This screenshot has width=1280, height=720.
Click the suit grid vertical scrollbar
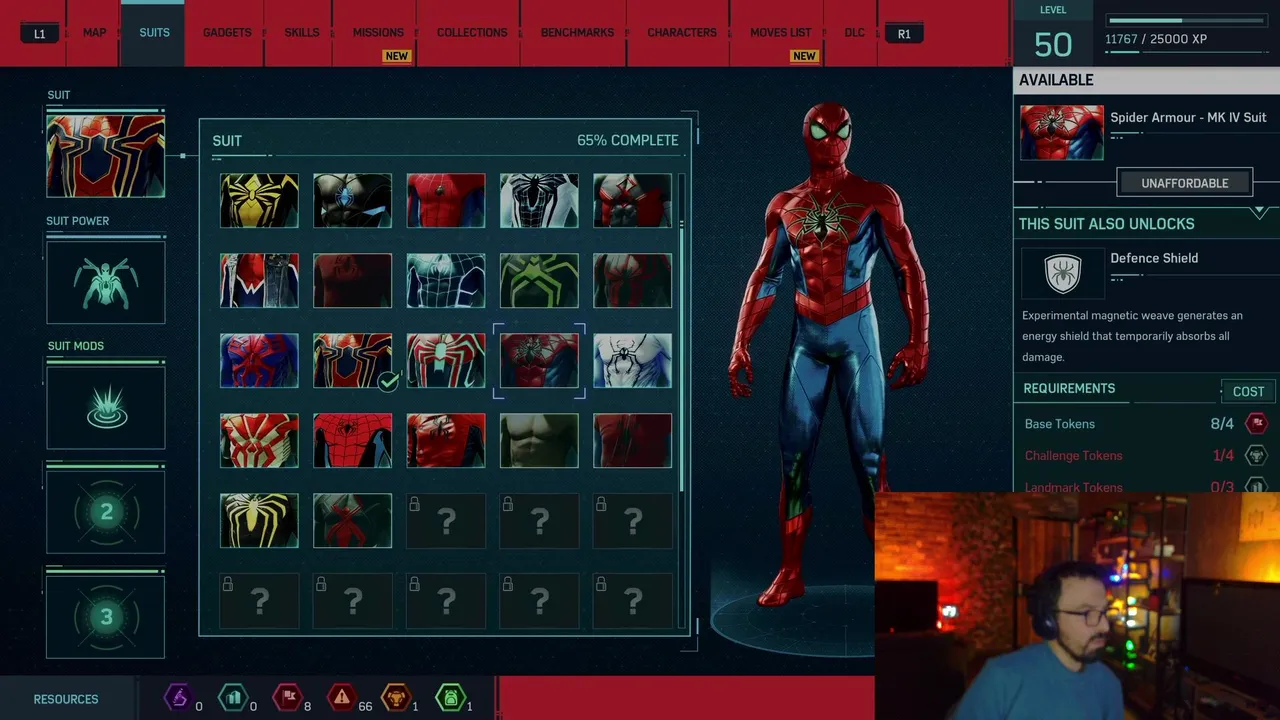682,332
